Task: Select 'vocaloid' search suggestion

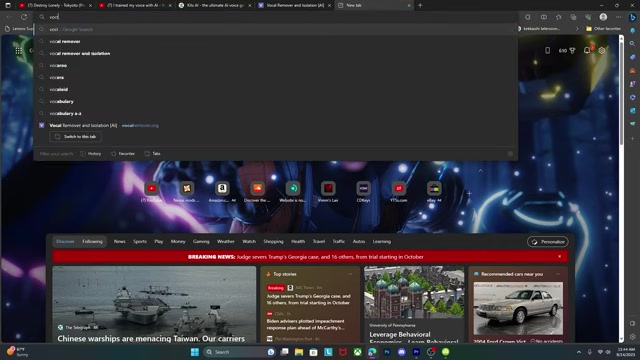Action: click(276, 89)
